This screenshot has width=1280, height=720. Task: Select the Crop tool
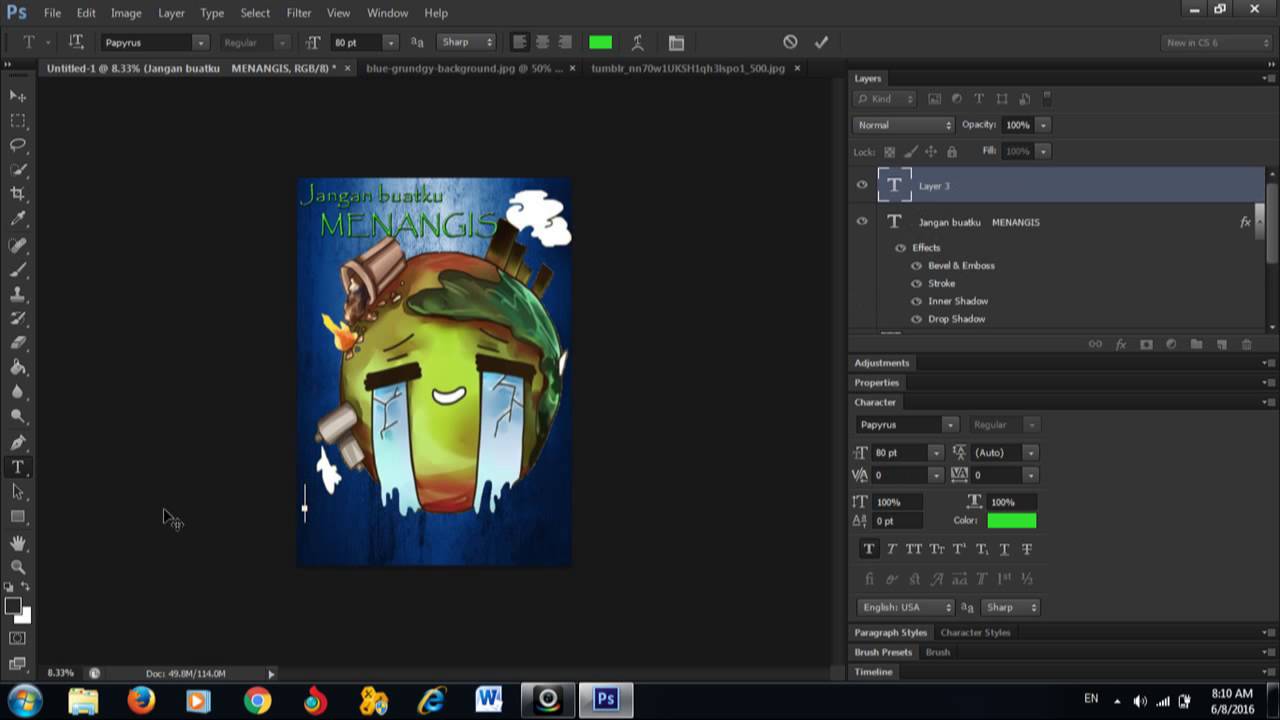pos(18,194)
